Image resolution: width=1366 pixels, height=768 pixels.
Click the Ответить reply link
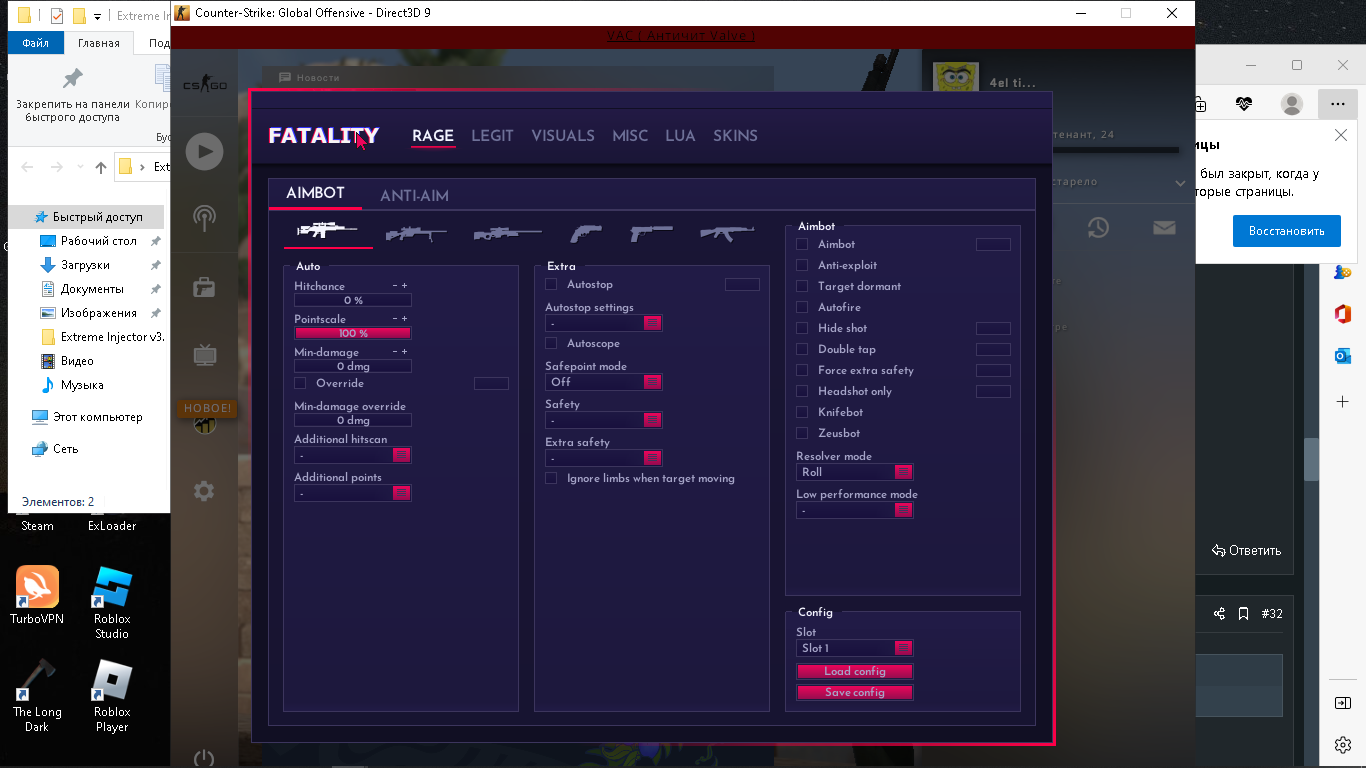pyautogui.click(x=1246, y=550)
